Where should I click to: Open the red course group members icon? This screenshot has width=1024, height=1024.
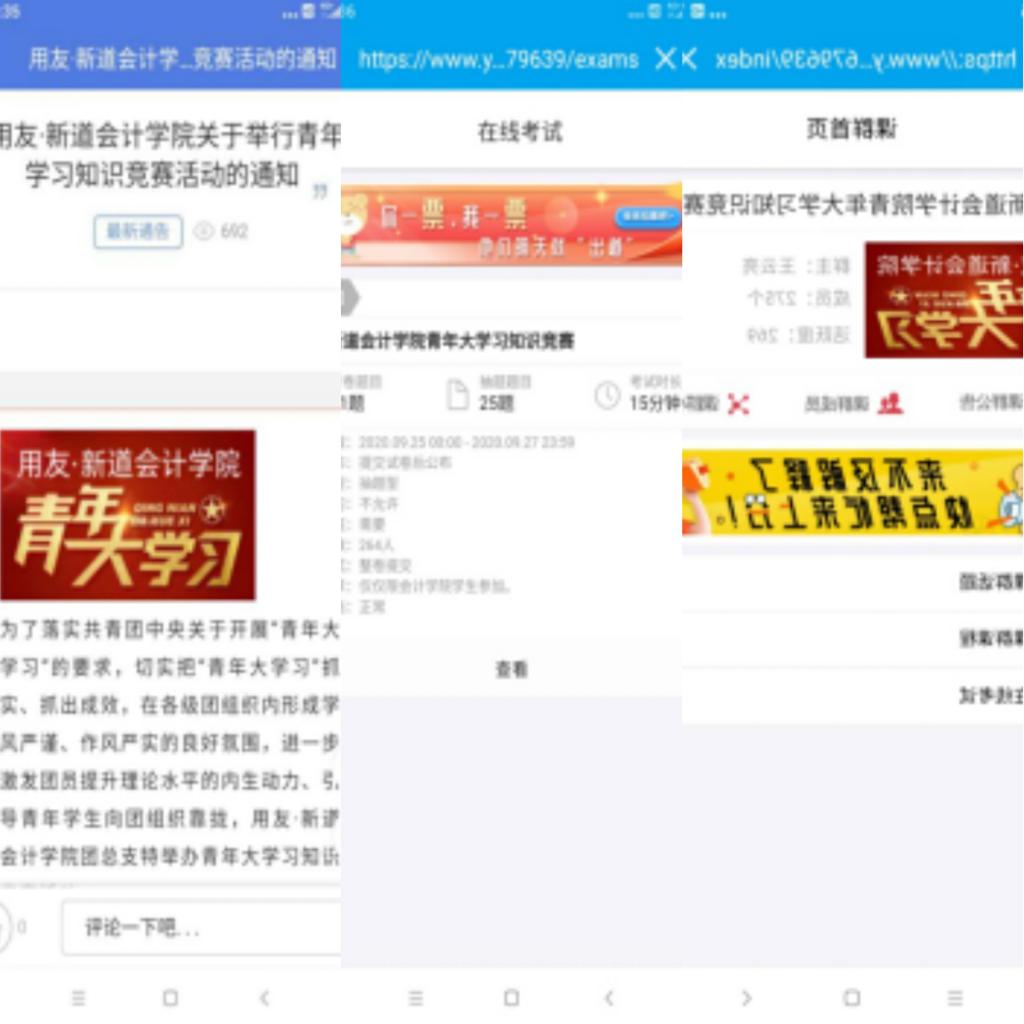pos(889,403)
